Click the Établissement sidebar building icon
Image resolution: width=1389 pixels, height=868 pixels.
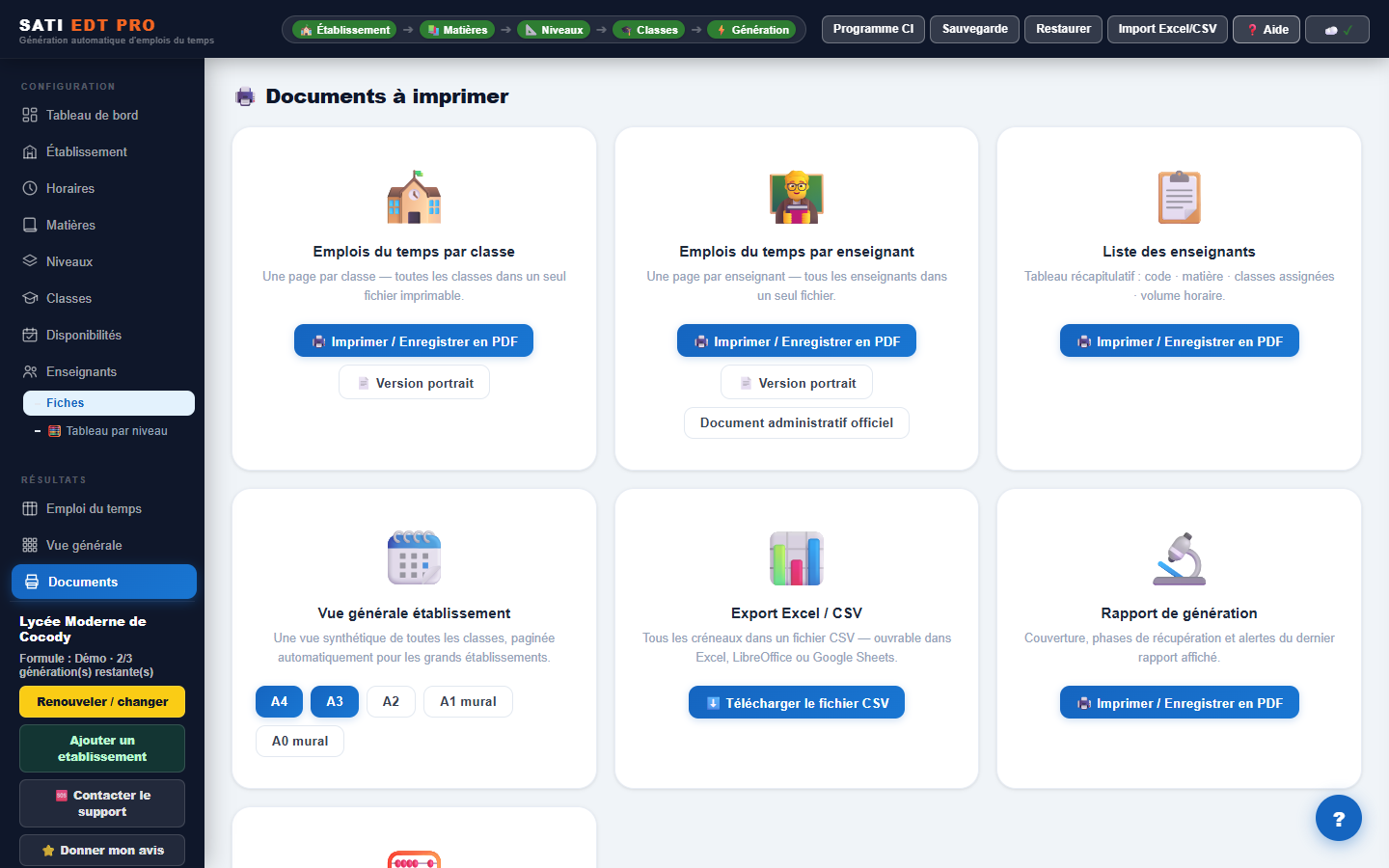coord(30,151)
